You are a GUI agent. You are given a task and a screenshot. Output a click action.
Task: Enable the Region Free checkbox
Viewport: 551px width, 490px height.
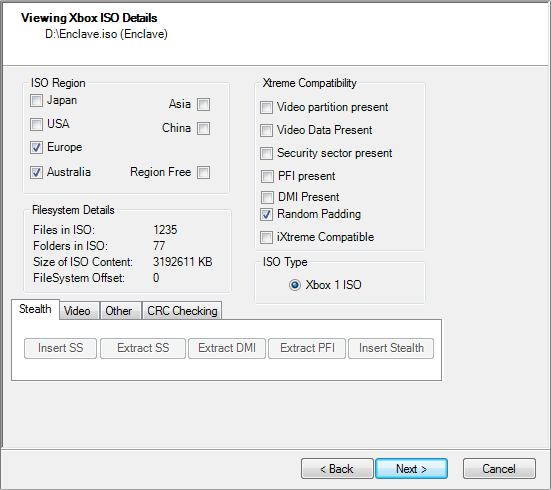click(x=203, y=173)
